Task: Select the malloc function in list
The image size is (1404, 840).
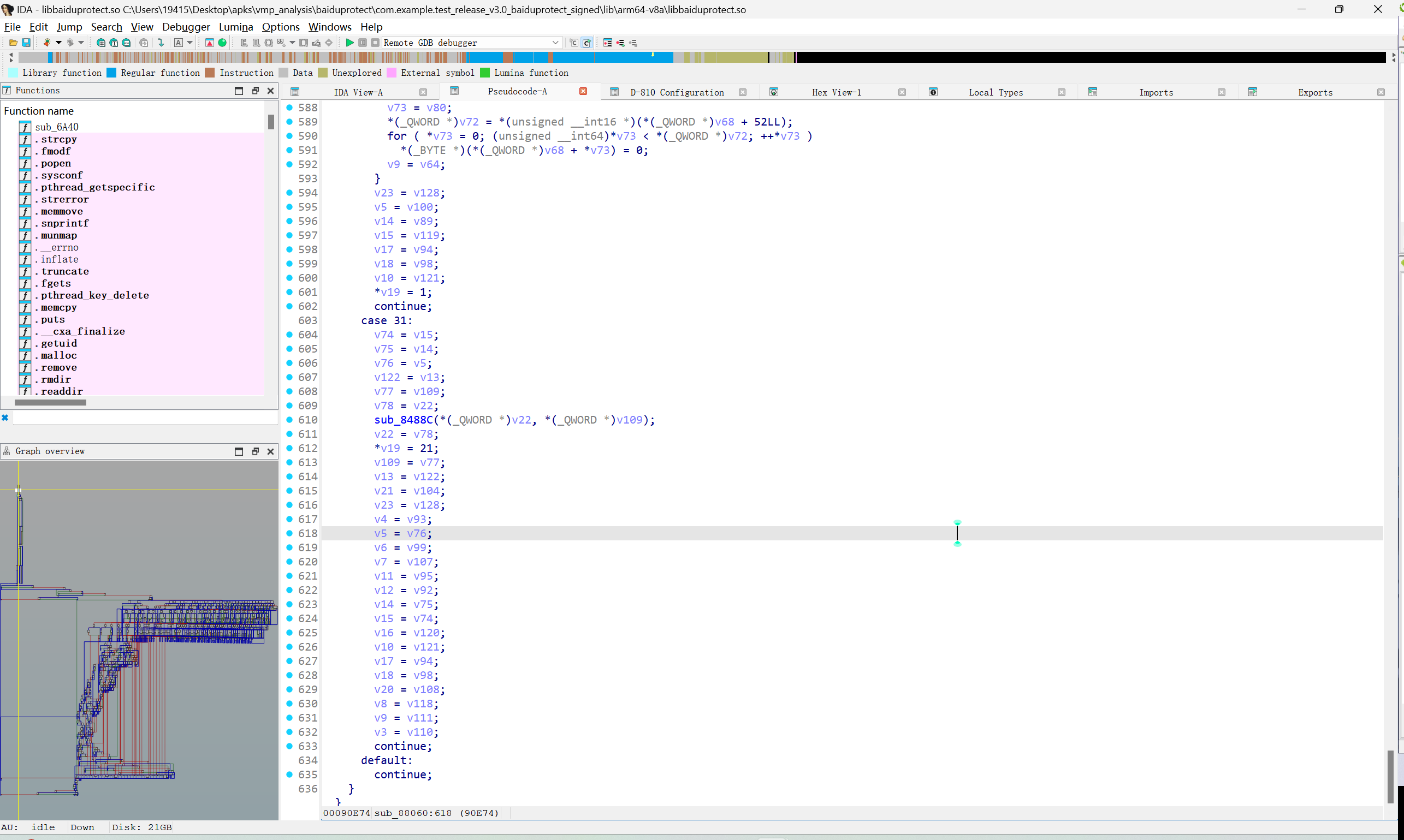Action: (58, 355)
